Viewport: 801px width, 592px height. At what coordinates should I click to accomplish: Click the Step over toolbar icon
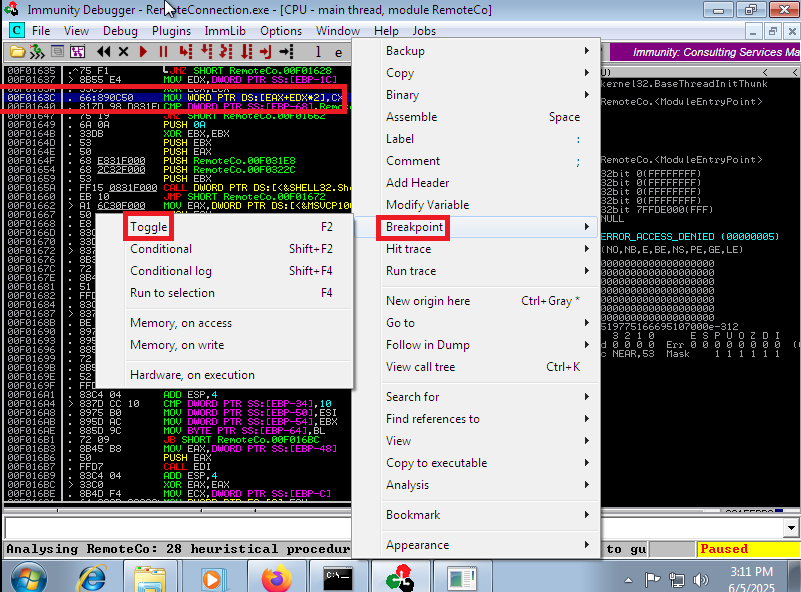(206, 52)
